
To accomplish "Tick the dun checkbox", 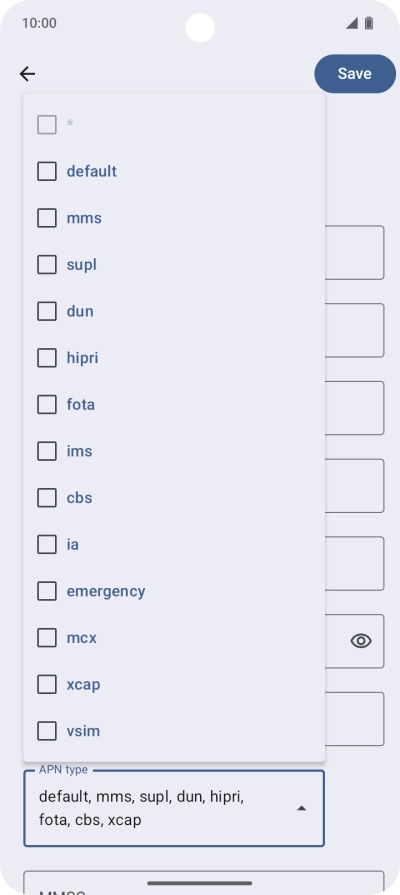I will pos(47,311).
